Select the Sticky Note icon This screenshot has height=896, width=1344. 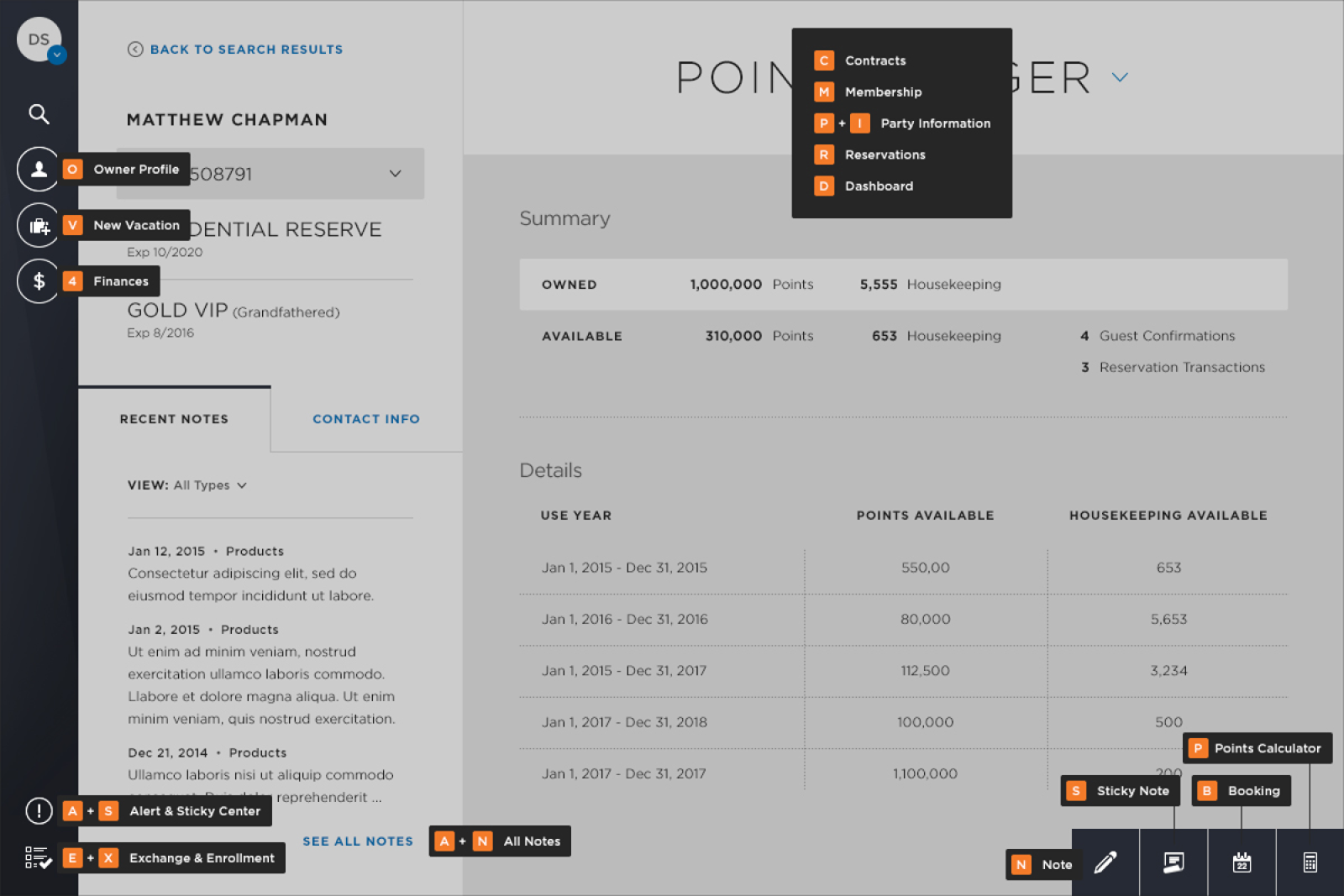(1173, 862)
